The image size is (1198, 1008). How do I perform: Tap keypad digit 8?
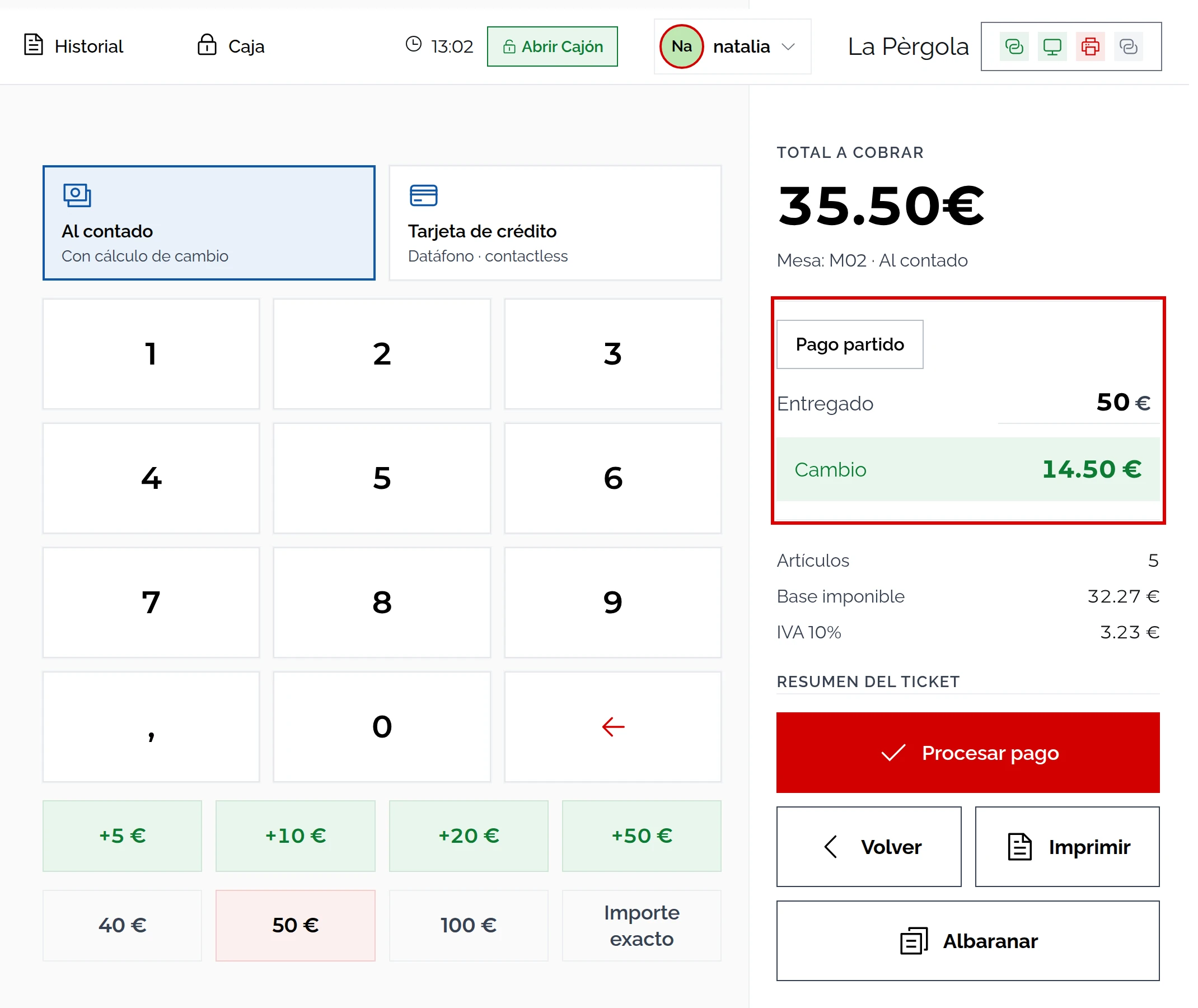pyautogui.click(x=382, y=603)
